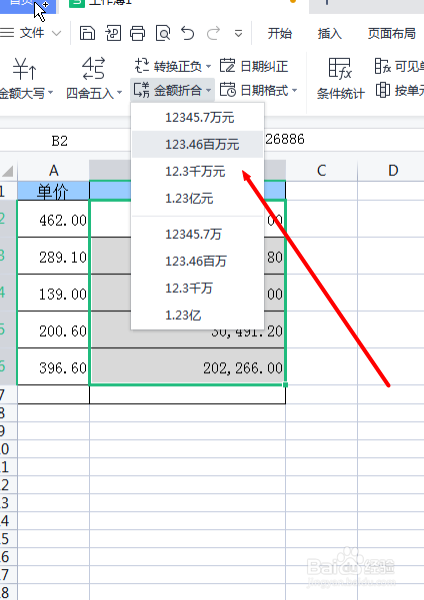The width and height of the screenshot is (424, 600).
Task: Select 12345.7万 from the menu
Action: click(197, 234)
